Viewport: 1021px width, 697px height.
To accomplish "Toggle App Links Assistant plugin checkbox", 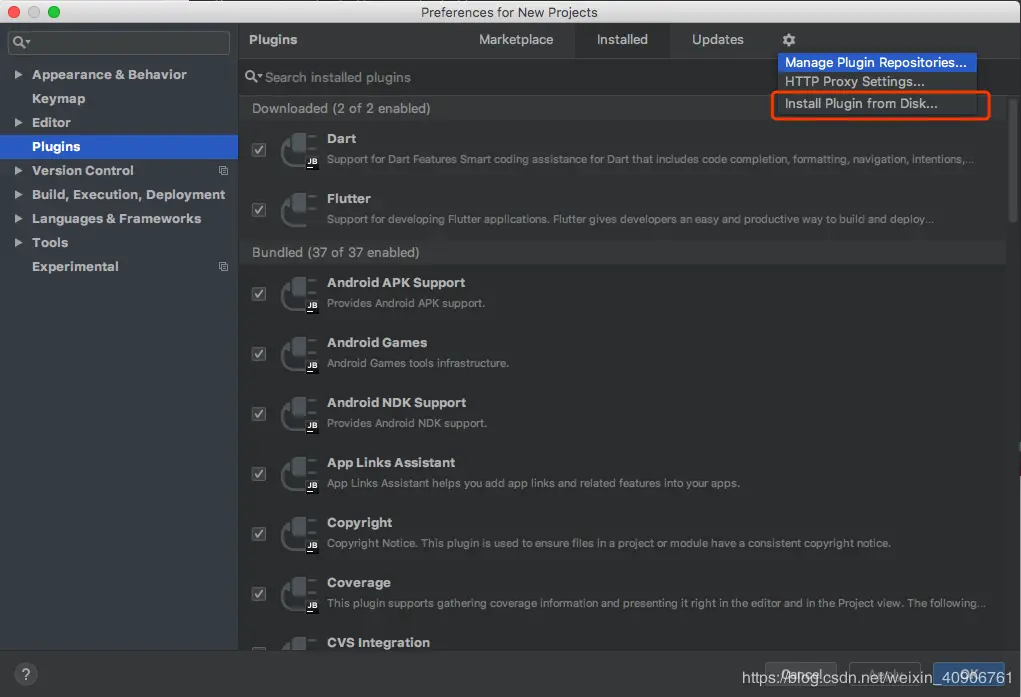I will [x=259, y=474].
